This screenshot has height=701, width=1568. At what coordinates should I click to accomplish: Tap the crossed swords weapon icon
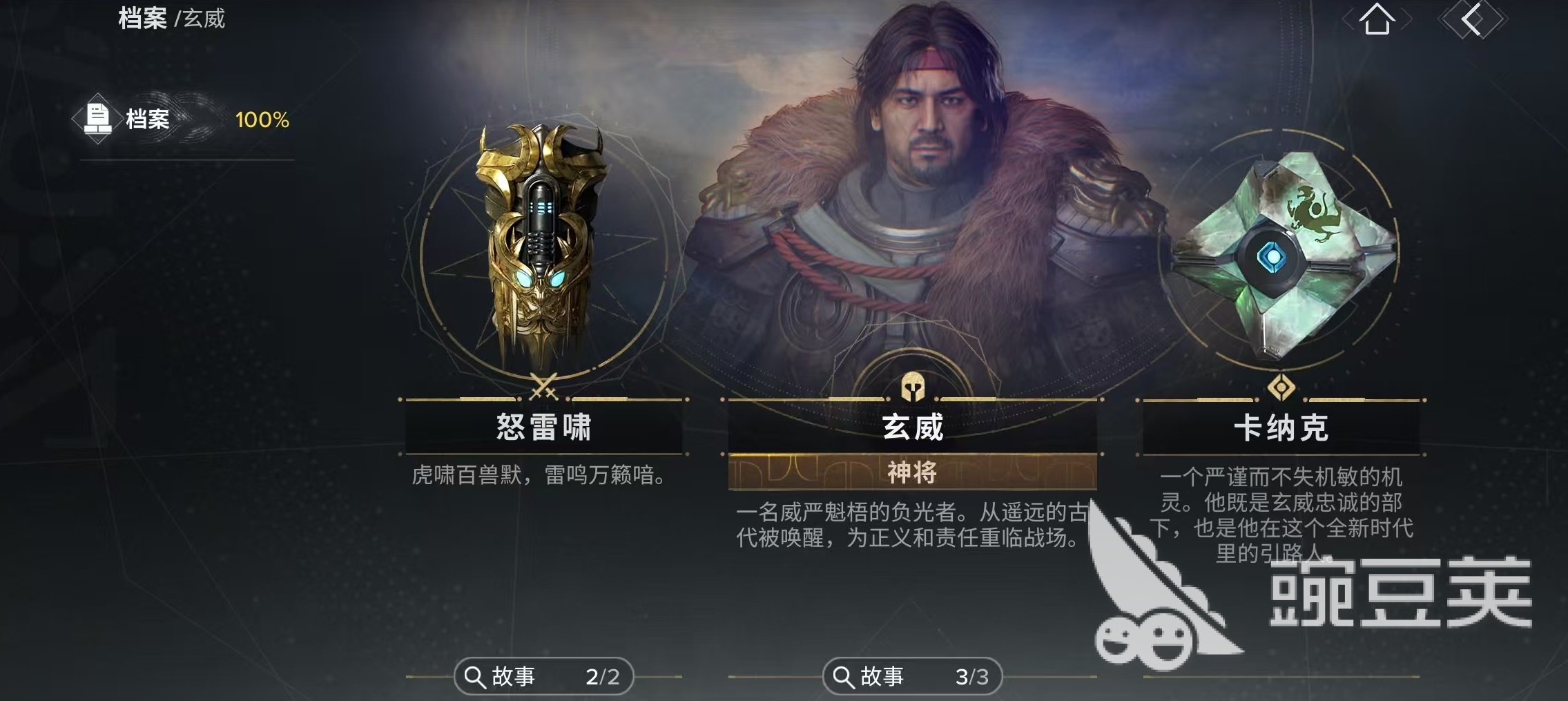544,387
